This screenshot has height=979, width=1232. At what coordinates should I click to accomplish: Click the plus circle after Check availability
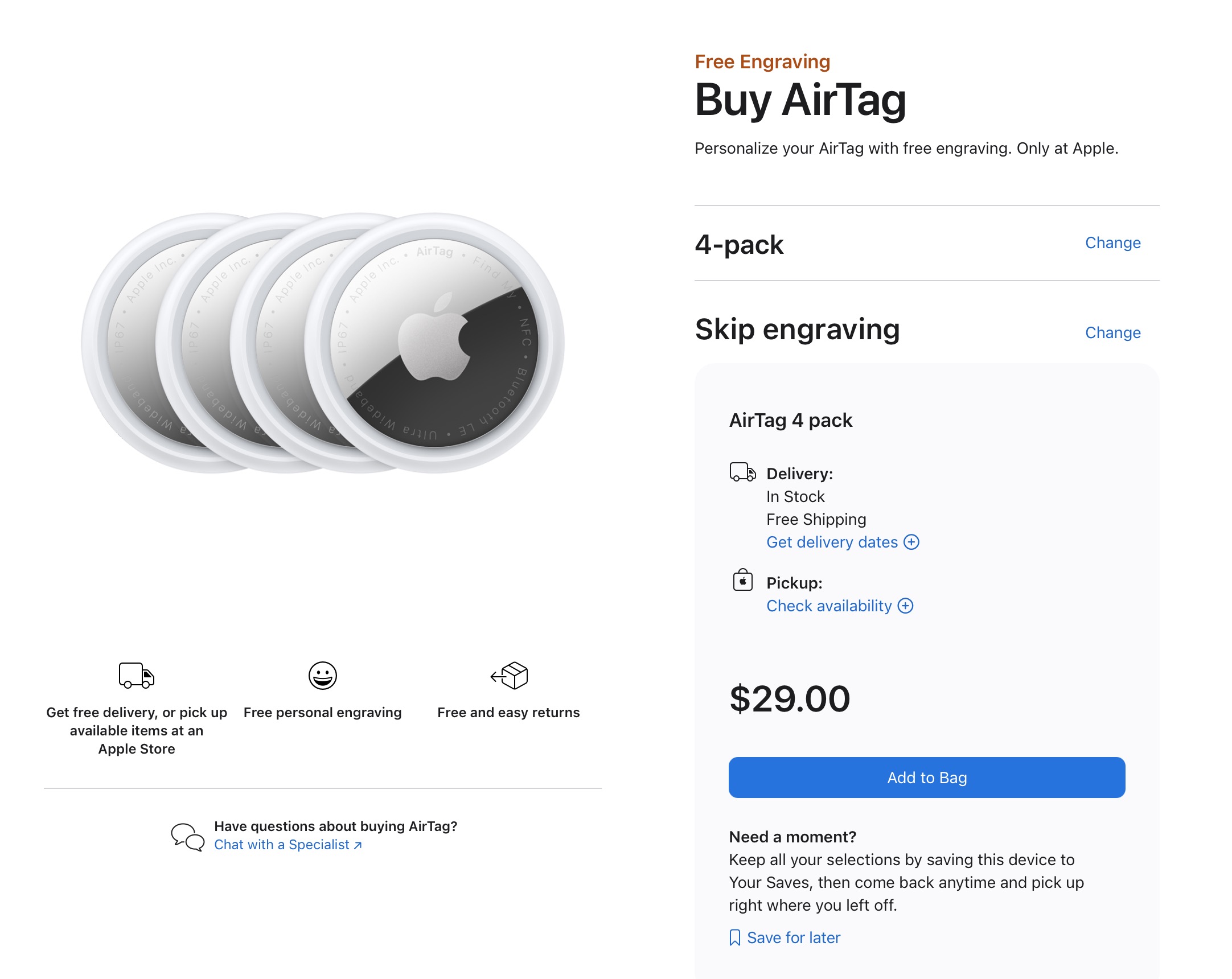(905, 606)
